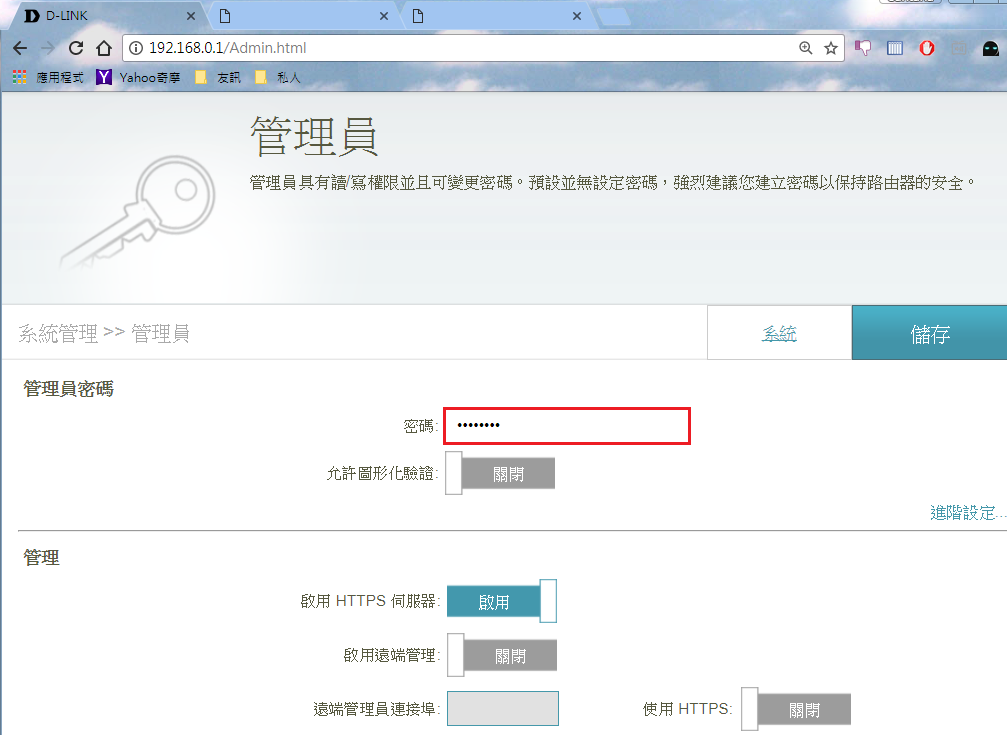This screenshot has width=1007, height=735.
Task: Reload the router admin page
Action: pyautogui.click(x=76, y=48)
